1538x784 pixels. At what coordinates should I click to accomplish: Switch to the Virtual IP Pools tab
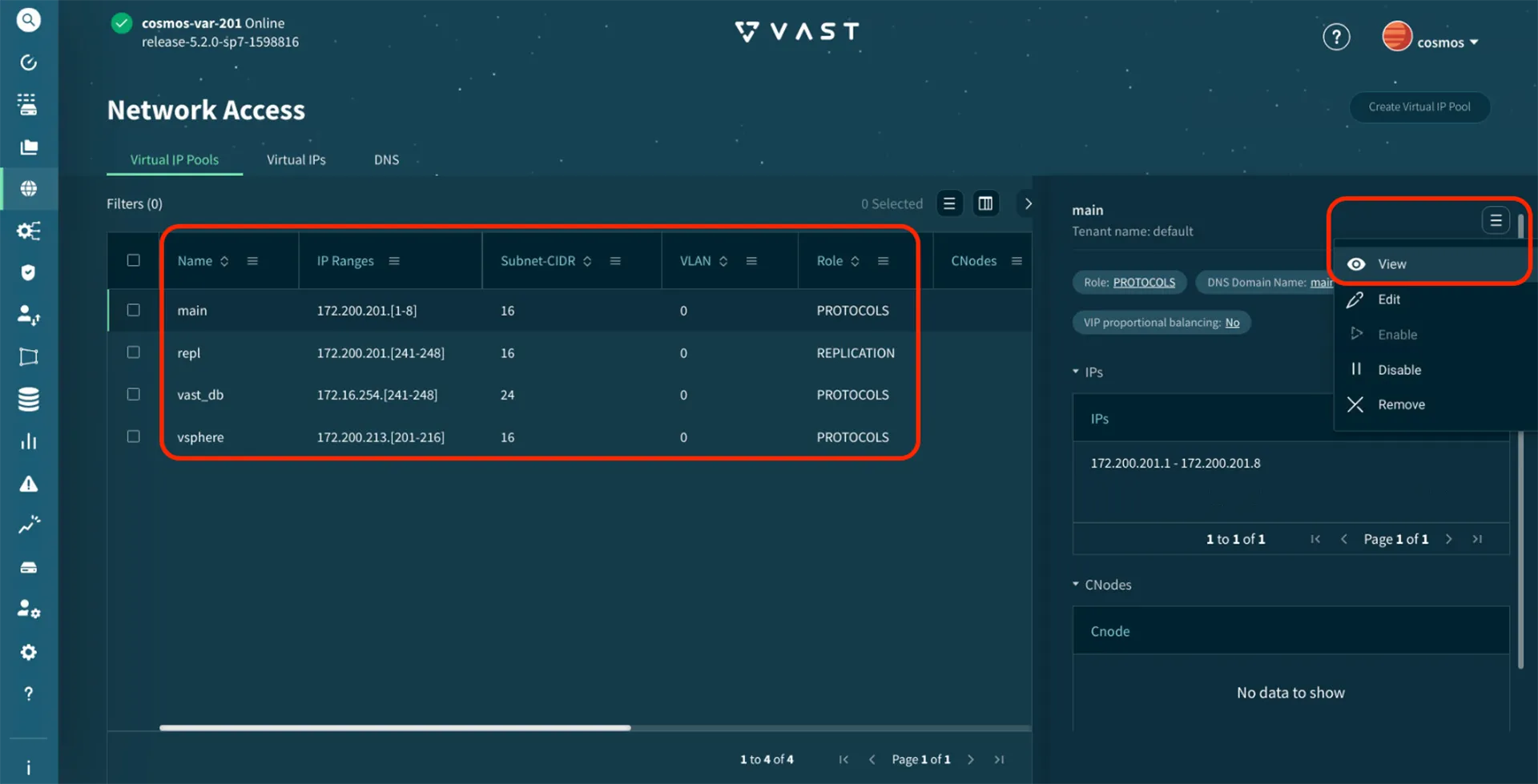175,159
